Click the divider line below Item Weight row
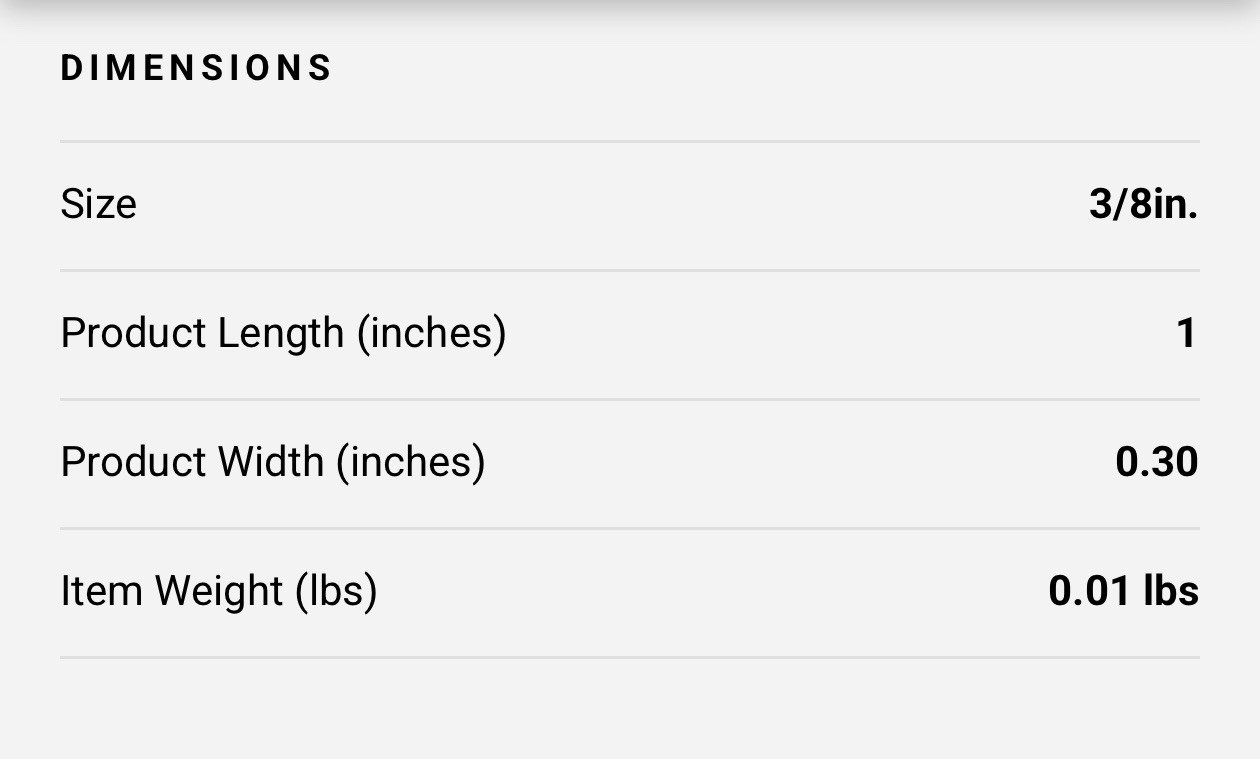 (630, 657)
